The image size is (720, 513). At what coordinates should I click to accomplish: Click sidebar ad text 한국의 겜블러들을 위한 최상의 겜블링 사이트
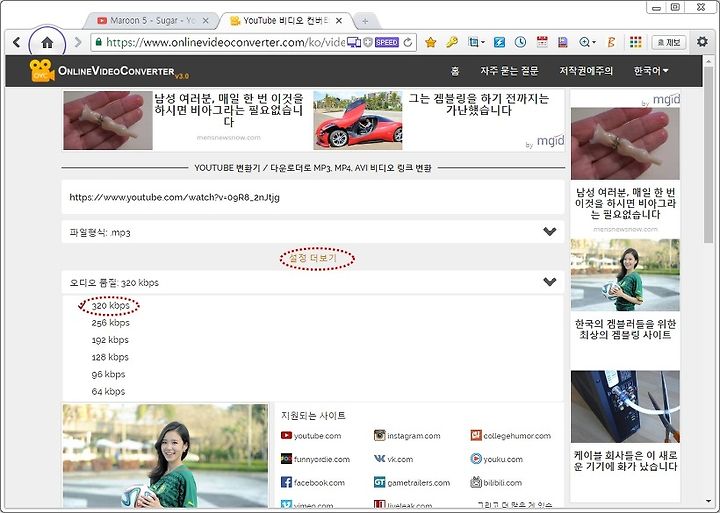coord(625,329)
